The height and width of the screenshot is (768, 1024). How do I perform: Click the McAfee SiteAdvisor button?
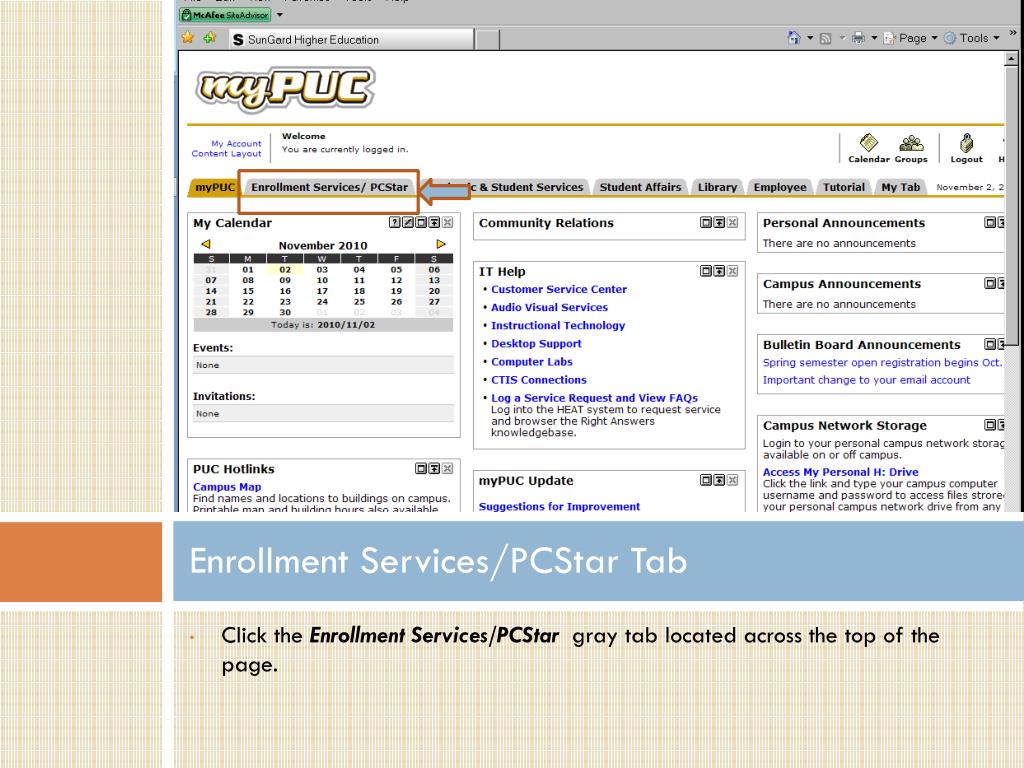225,14
